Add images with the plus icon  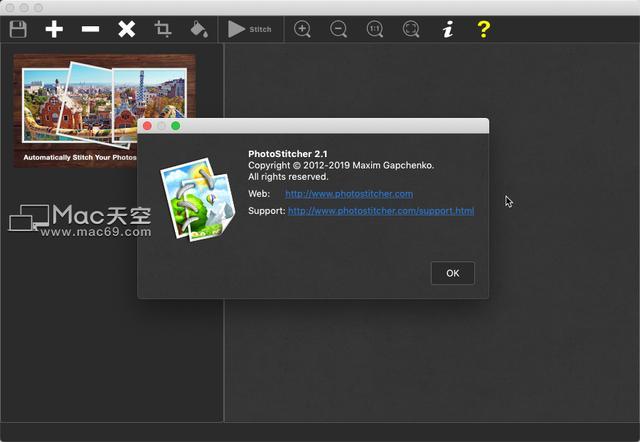(x=54, y=29)
